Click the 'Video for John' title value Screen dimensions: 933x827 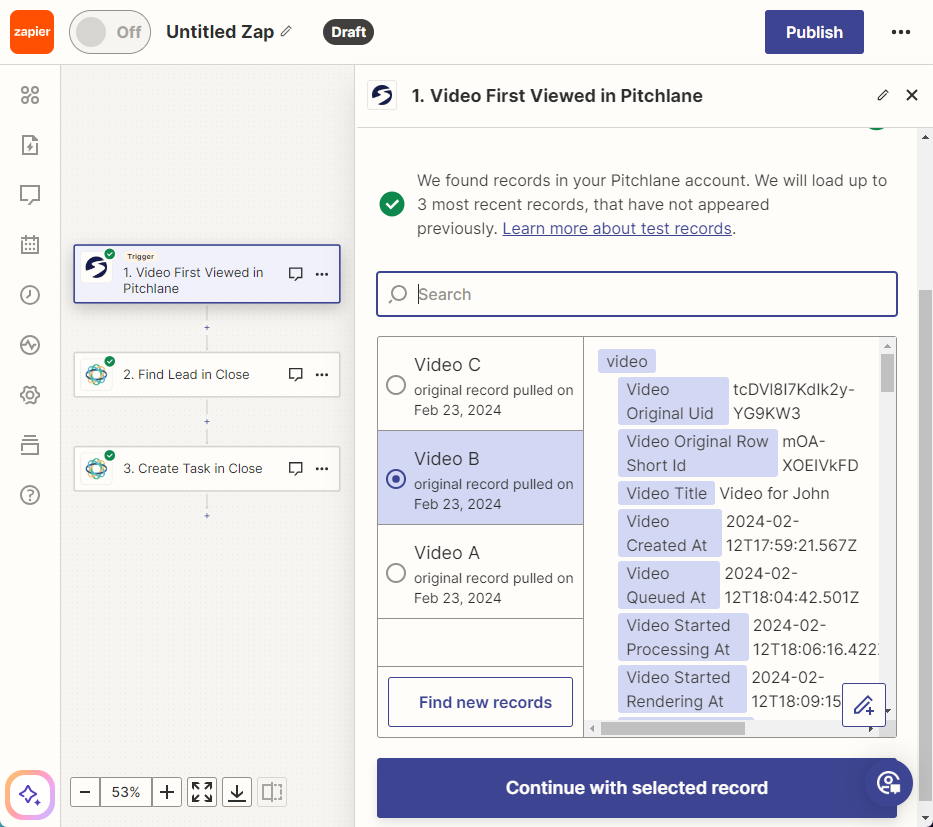[774, 493]
